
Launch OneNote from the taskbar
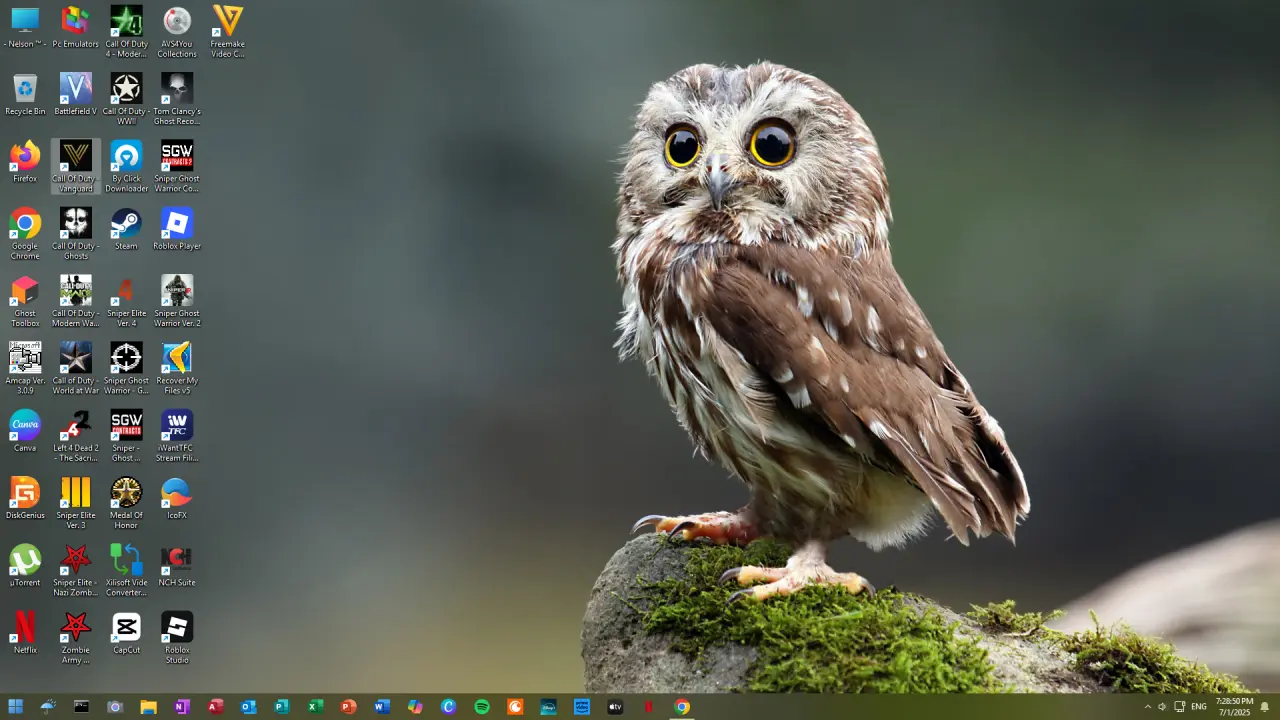pos(181,707)
